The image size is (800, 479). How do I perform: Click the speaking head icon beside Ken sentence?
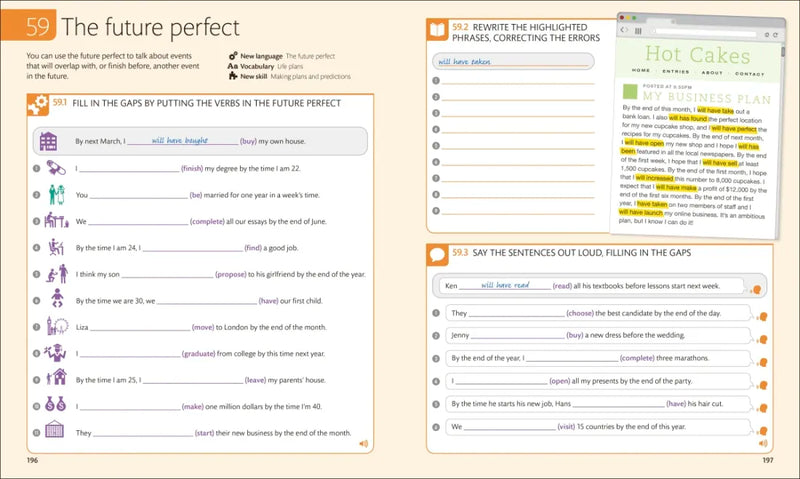[759, 289]
